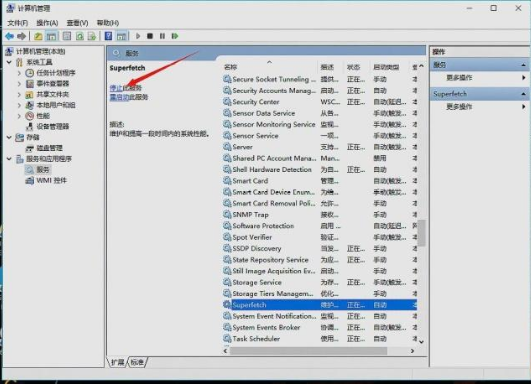531x384 pixels.
Task: Click the Start Service play icon
Action: click(x=138, y=36)
